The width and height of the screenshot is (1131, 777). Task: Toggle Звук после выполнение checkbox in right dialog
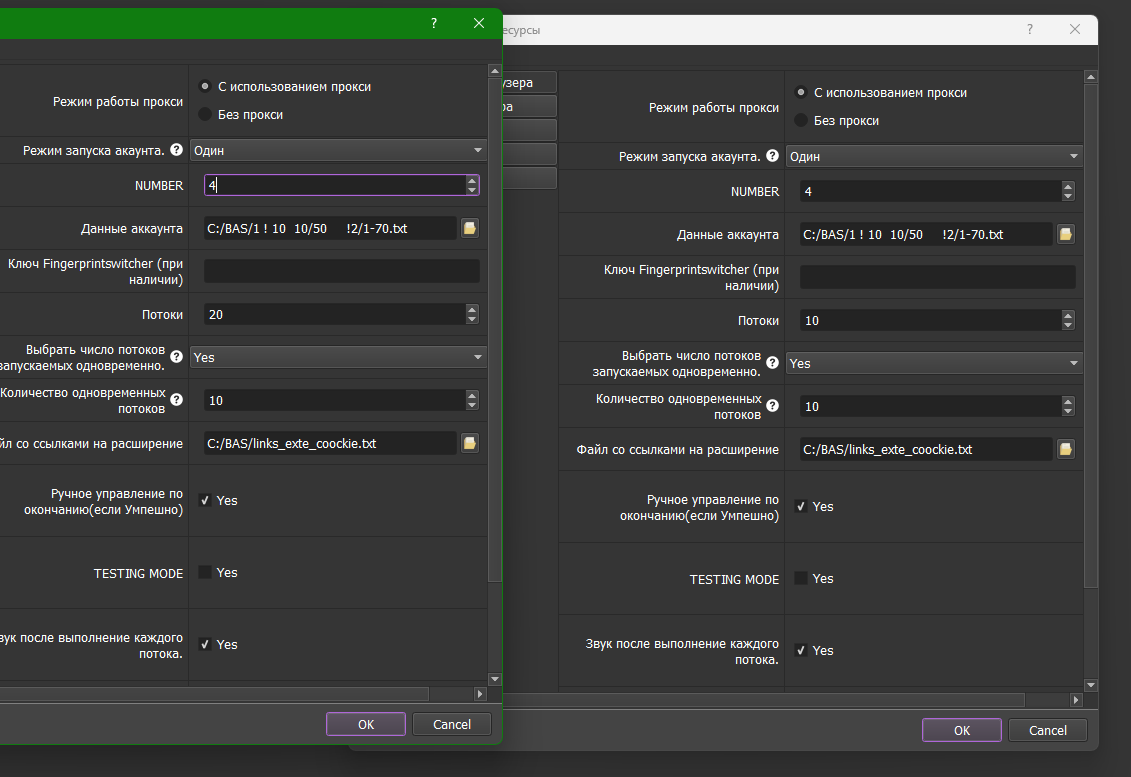click(x=801, y=650)
